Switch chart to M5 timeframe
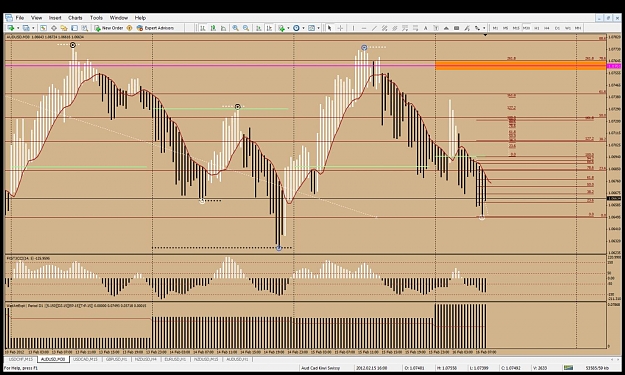The image size is (625, 375). tap(505, 28)
